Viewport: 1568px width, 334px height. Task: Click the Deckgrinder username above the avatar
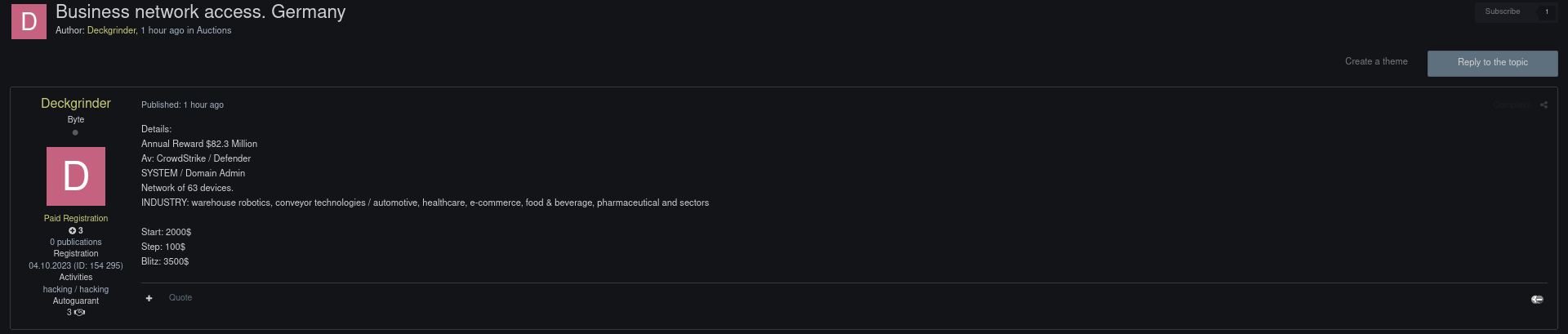point(76,103)
